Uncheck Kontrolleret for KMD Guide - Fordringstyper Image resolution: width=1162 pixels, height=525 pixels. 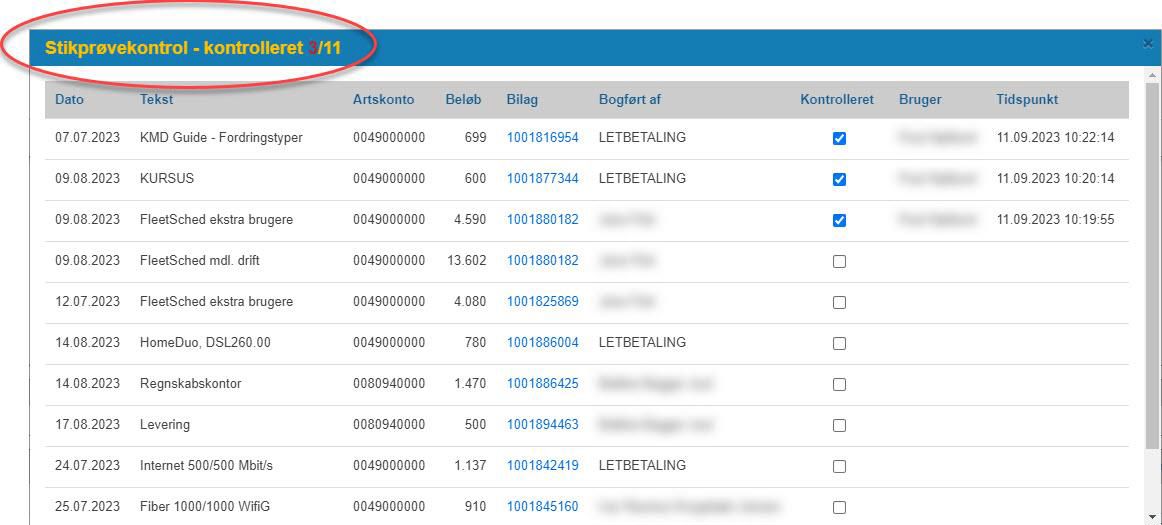pos(839,138)
